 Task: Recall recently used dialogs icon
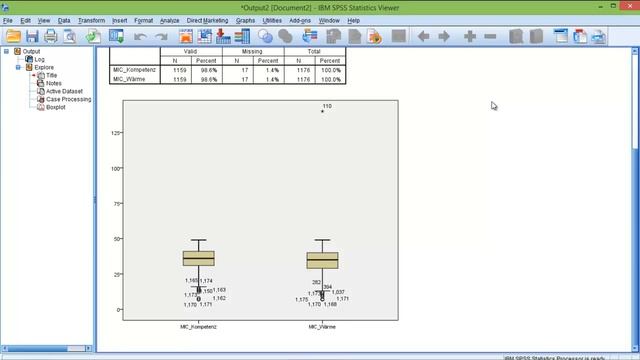coord(117,36)
